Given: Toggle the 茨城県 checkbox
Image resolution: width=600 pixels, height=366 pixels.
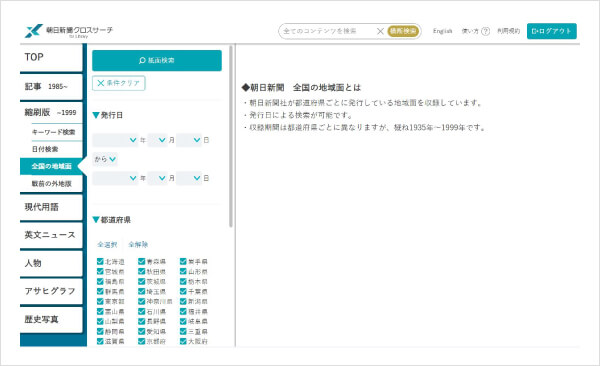Looking at the screenshot, I should click(142, 281).
